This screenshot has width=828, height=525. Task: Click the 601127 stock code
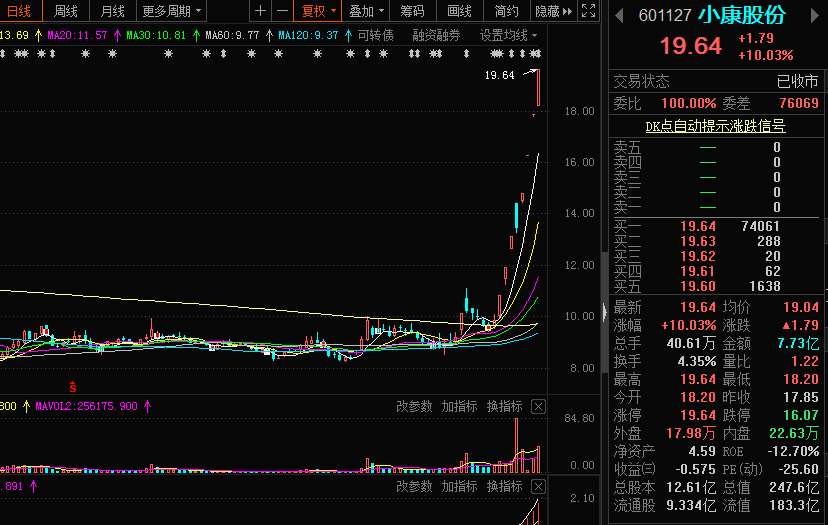[x=665, y=16]
